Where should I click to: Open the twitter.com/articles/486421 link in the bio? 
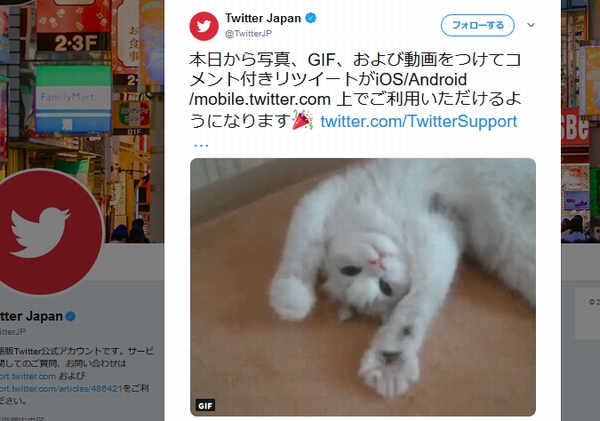61,389
